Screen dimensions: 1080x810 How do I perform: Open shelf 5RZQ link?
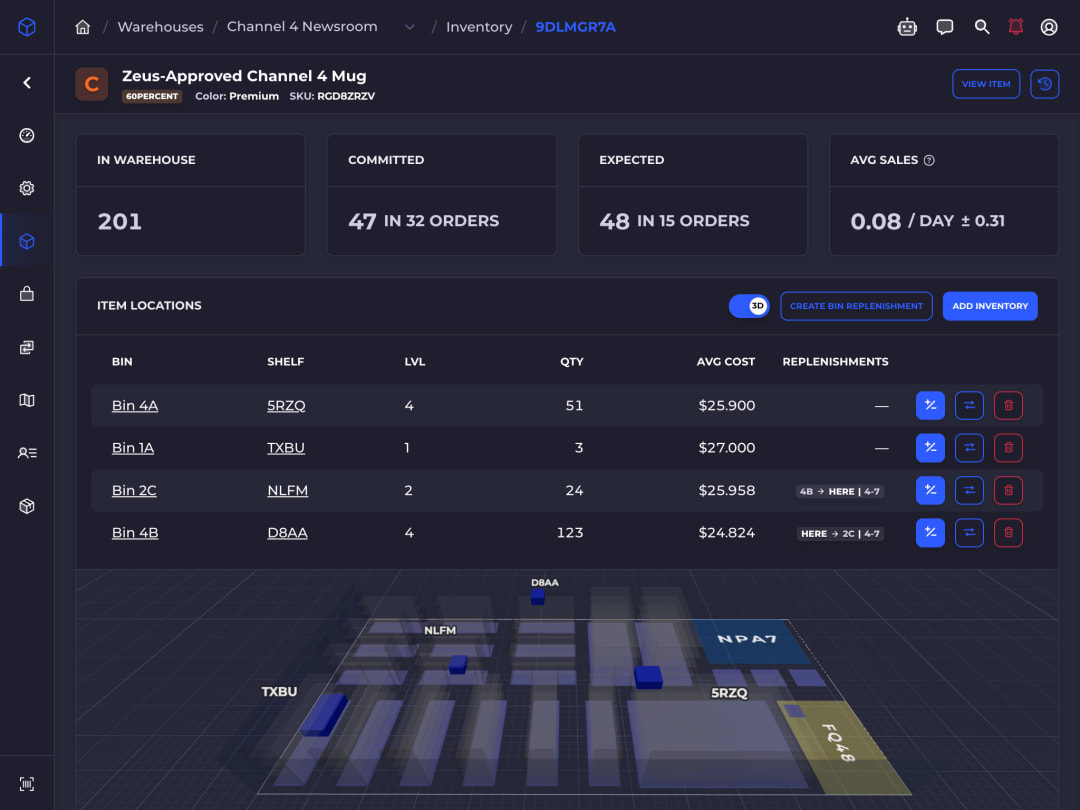point(286,406)
